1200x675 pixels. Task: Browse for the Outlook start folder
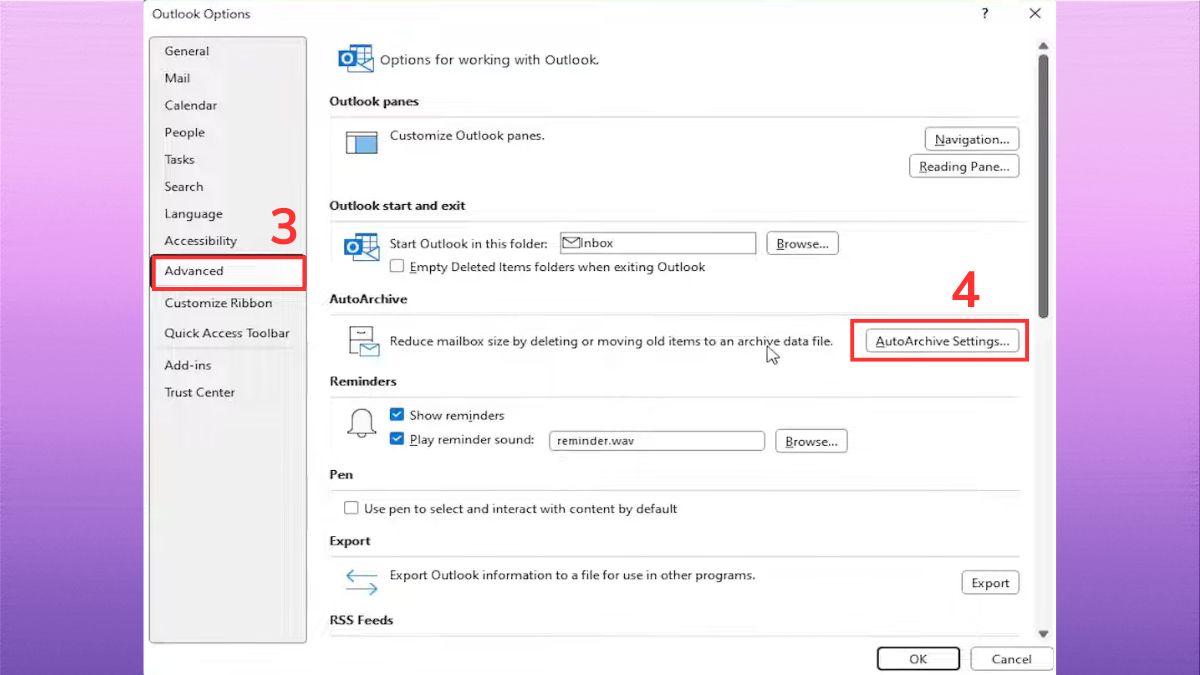point(802,243)
